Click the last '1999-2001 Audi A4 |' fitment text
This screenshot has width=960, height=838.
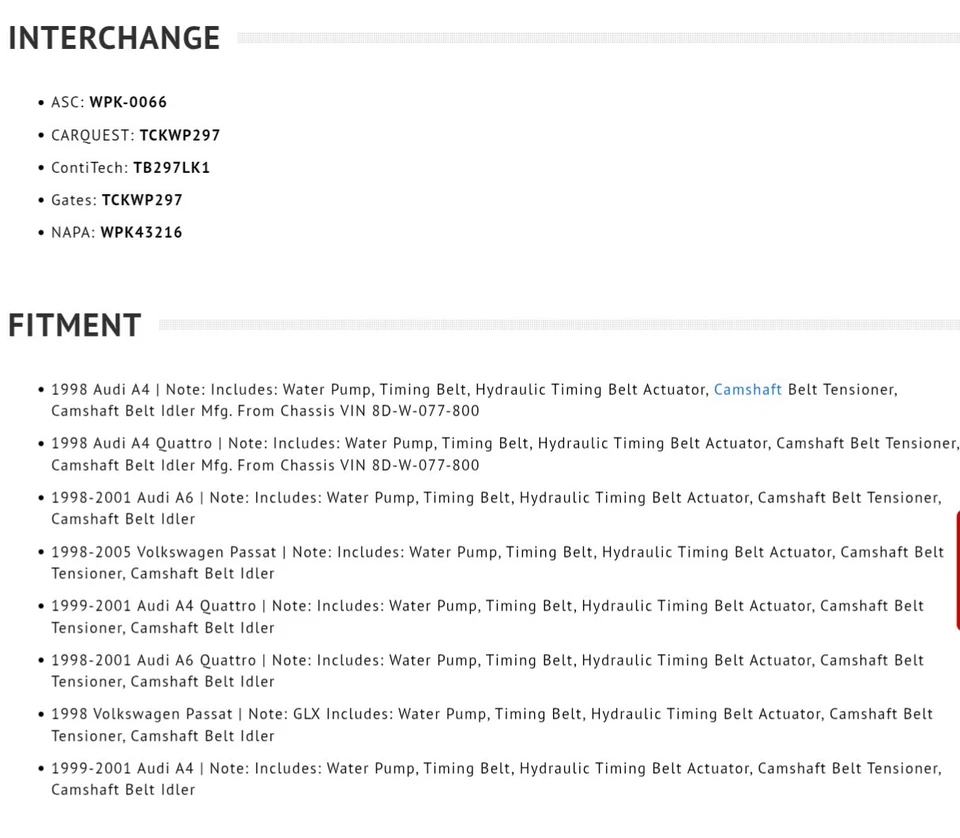click(122, 768)
